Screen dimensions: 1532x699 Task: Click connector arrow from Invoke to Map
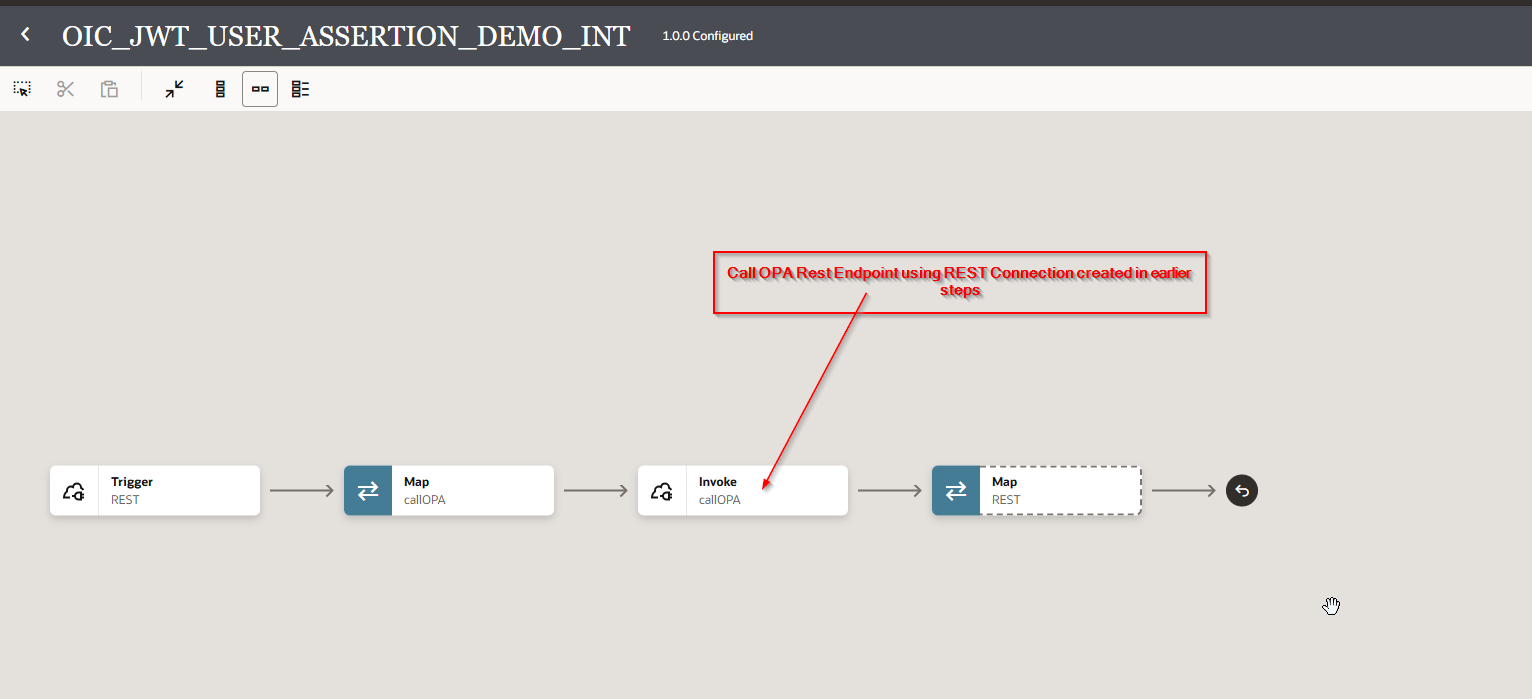click(x=890, y=491)
